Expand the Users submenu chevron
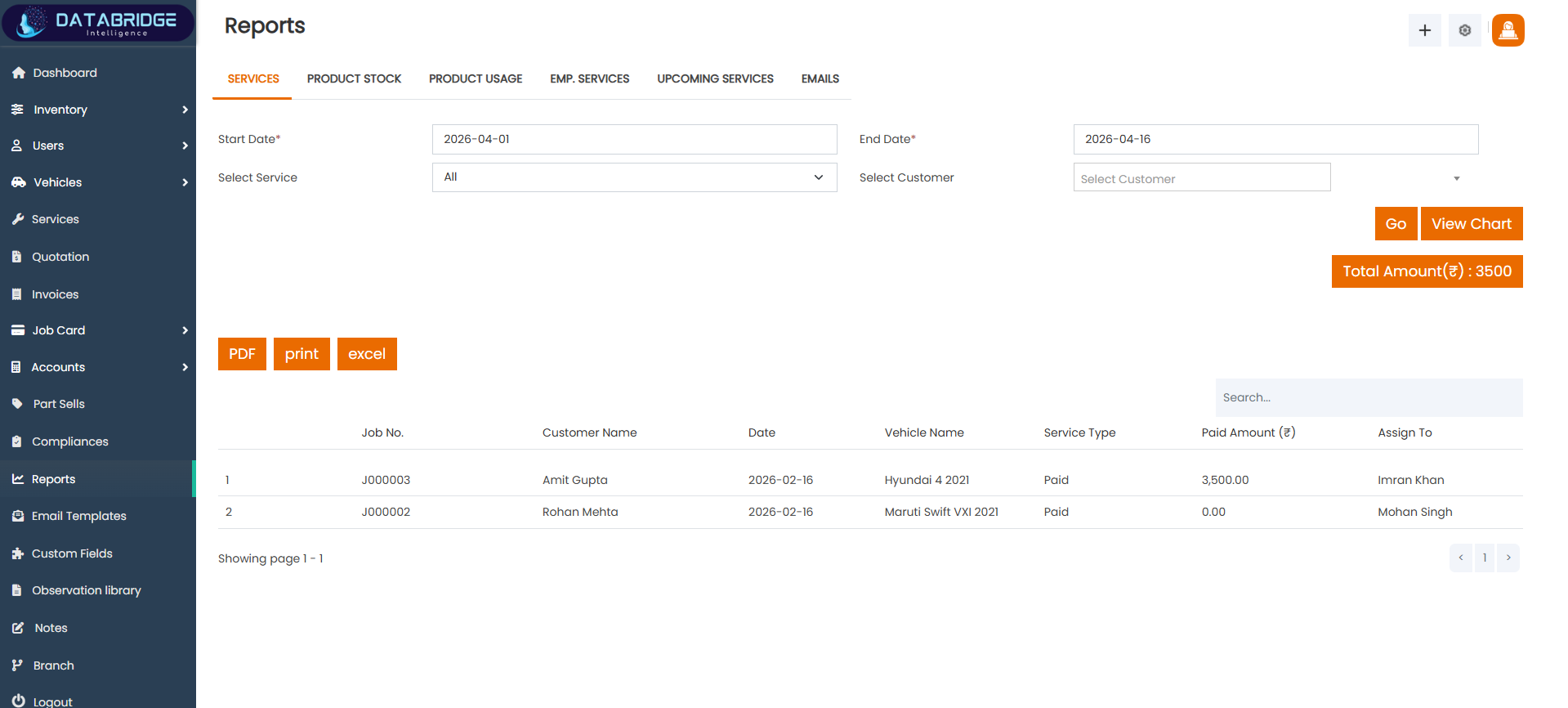The height and width of the screenshot is (708, 1568). 185,146
